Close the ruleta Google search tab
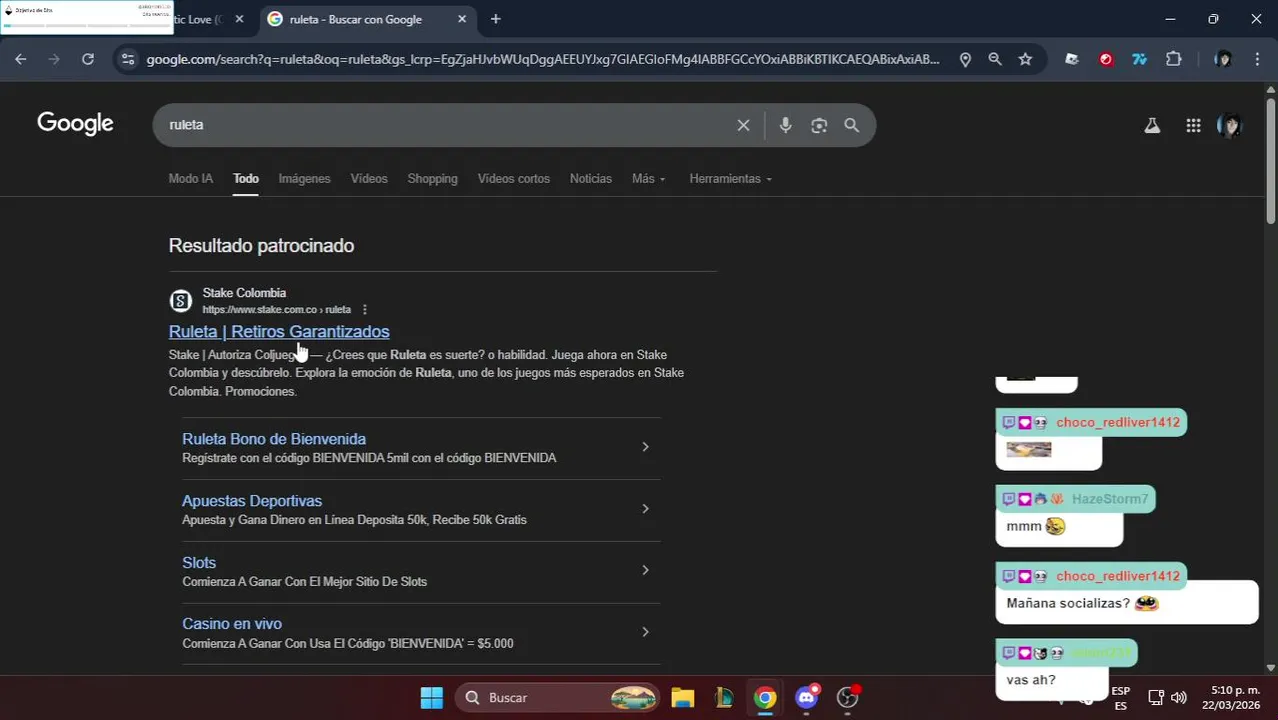Image resolution: width=1278 pixels, height=720 pixels. coord(462,19)
